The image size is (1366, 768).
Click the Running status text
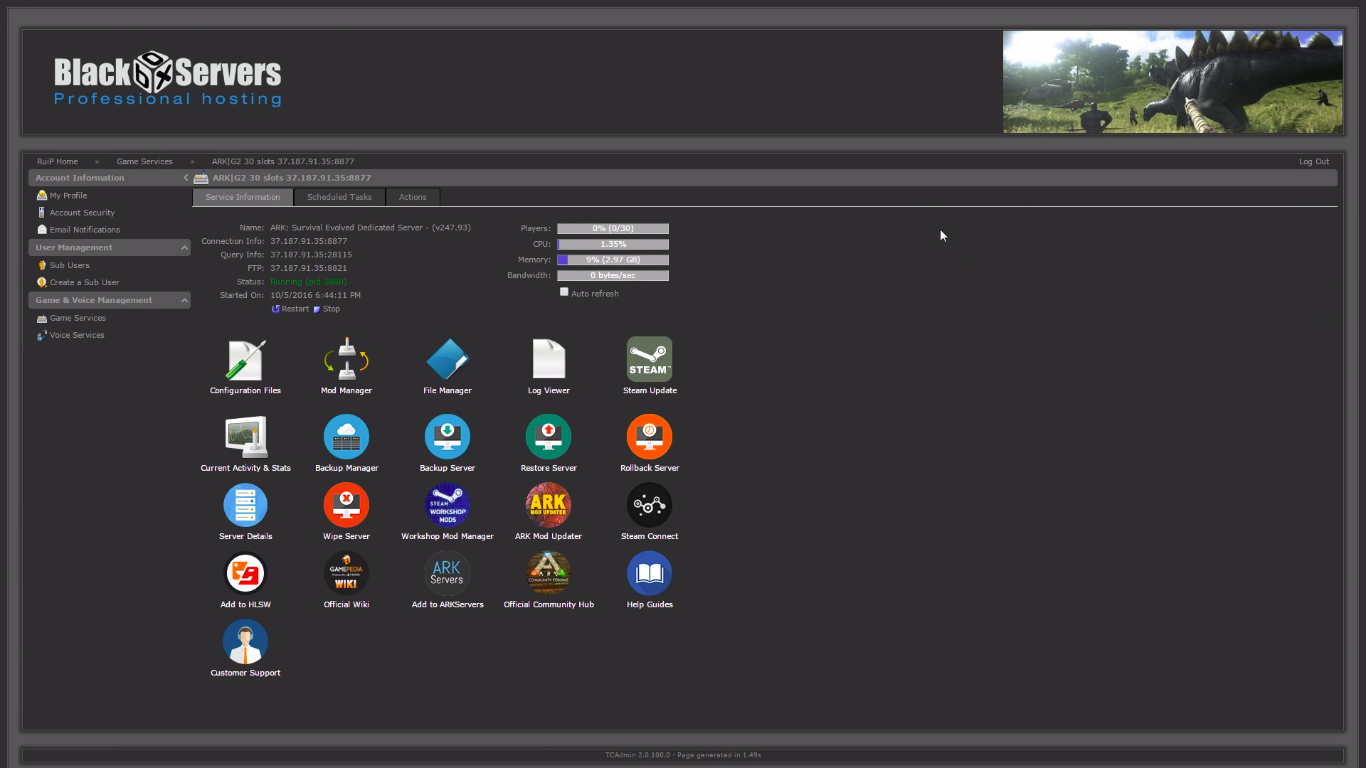click(x=309, y=282)
